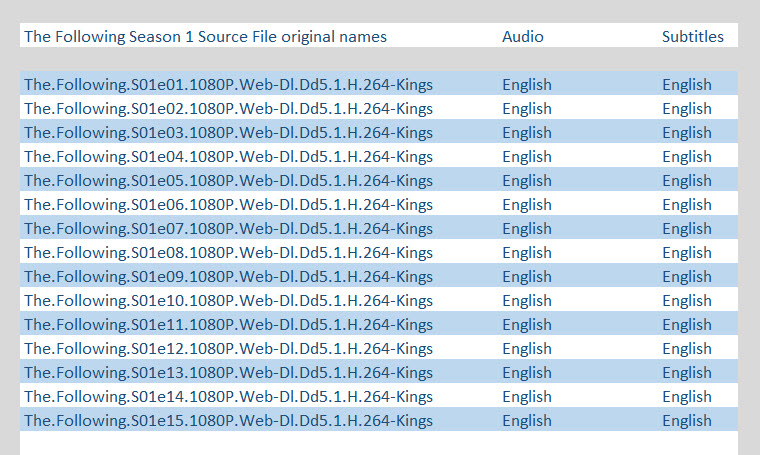
Task: Select the Subtitles 'English' cell in the S01e05 row
Action: pyautogui.click(x=687, y=181)
